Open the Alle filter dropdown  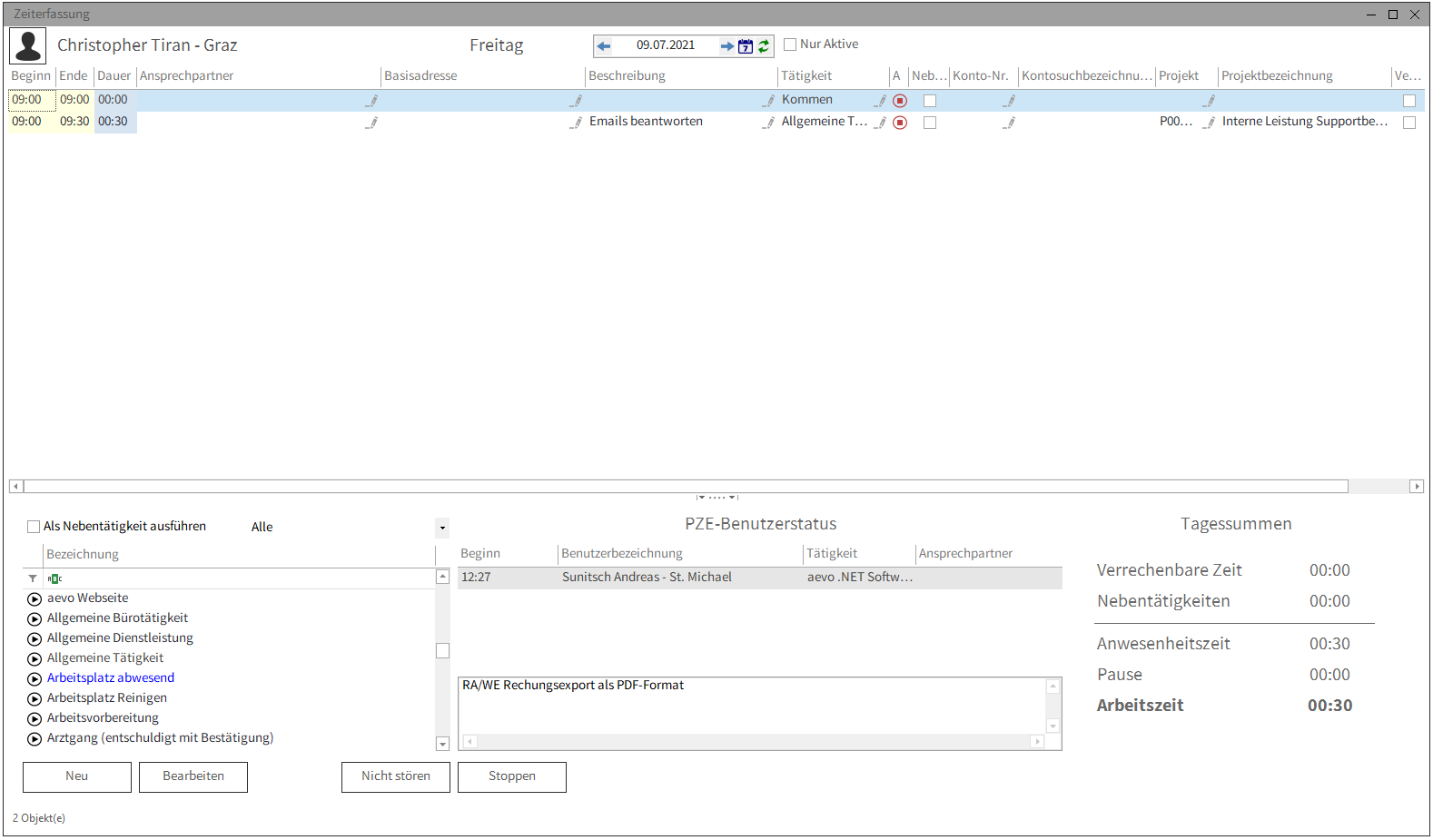442,528
